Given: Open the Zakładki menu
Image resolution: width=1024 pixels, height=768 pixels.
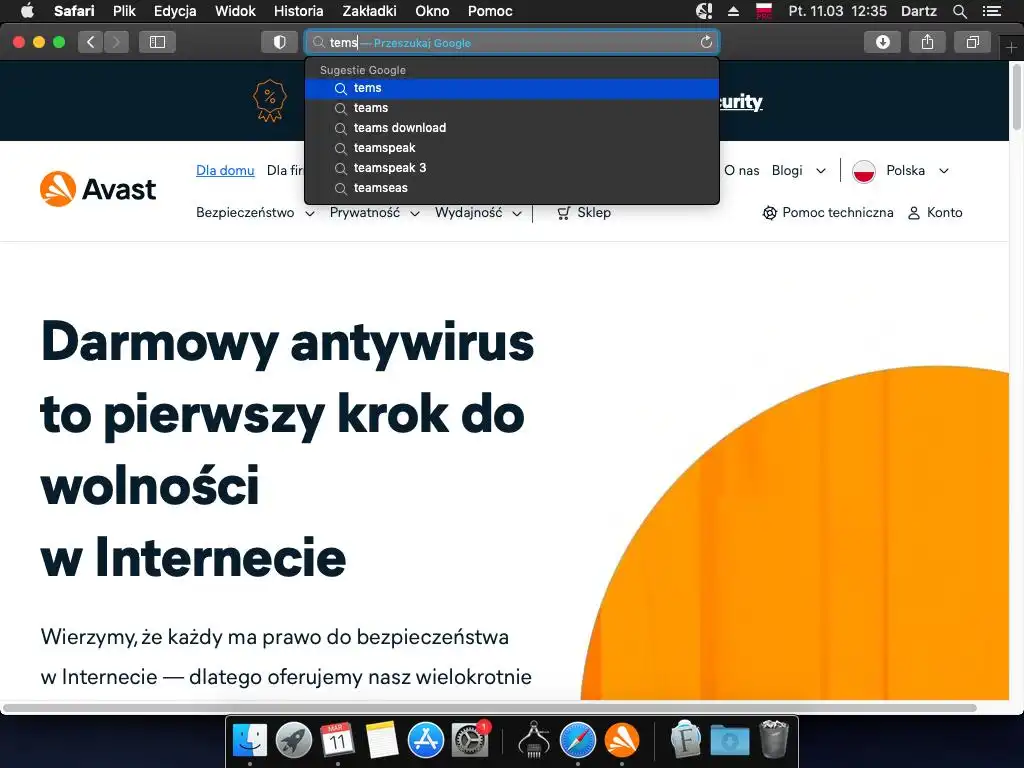Looking at the screenshot, I should click(x=369, y=10).
